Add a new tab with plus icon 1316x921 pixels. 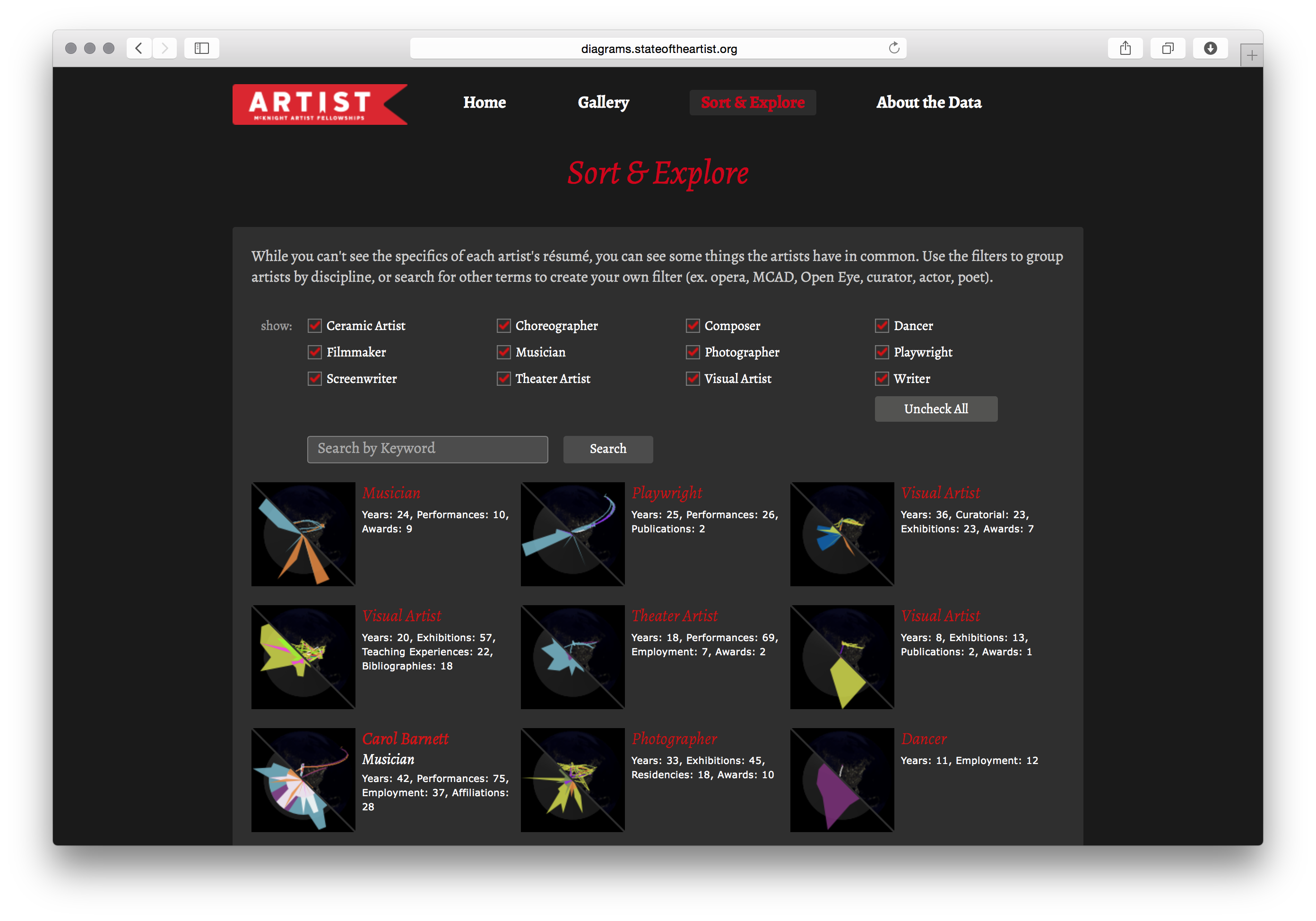point(1251,56)
